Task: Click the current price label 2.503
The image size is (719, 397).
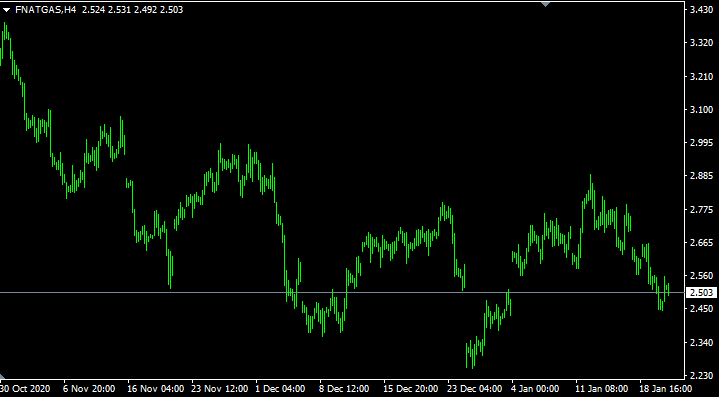Action: (701, 292)
